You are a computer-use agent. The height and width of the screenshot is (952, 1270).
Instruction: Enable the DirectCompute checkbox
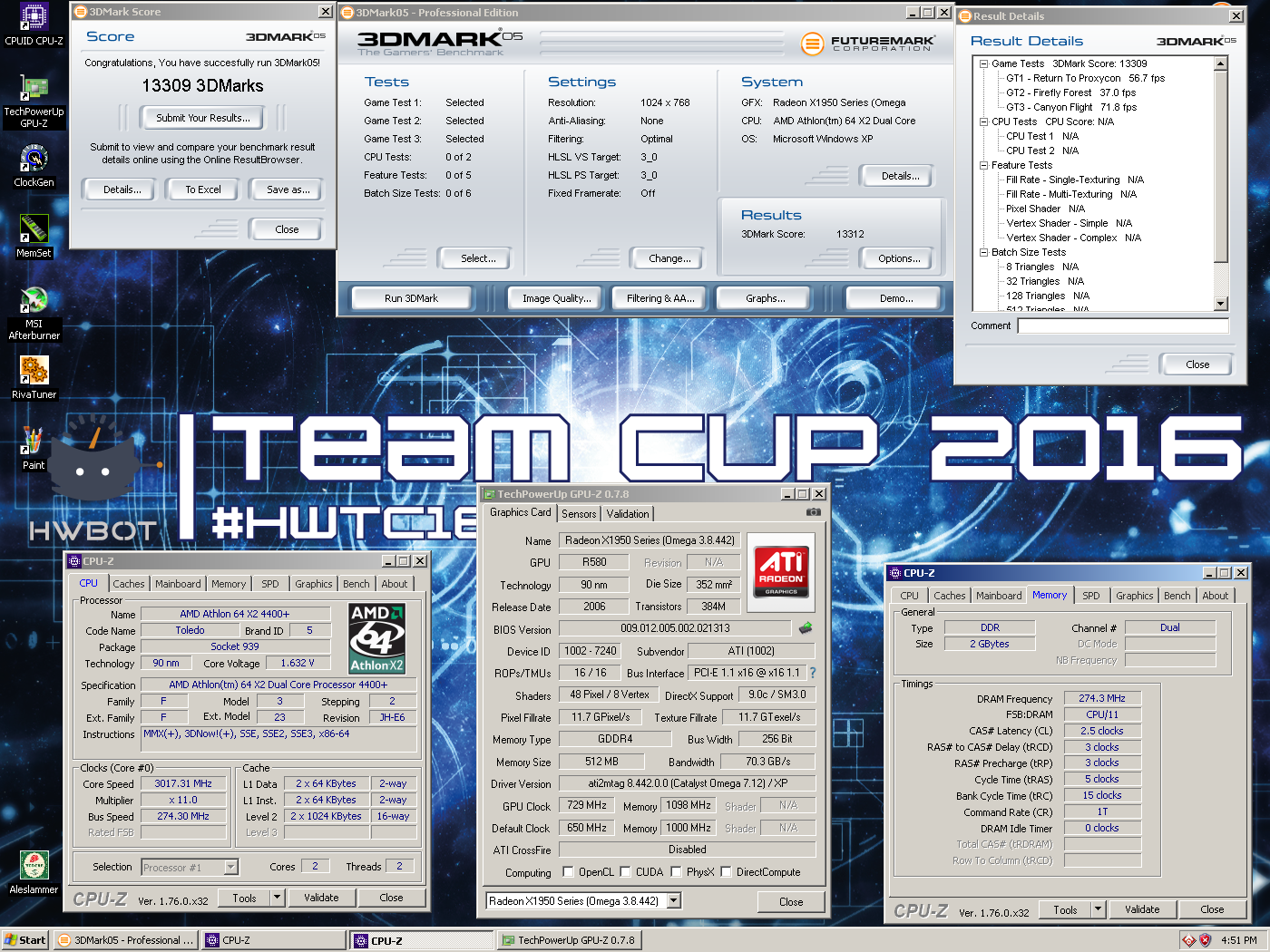coord(726,872)
